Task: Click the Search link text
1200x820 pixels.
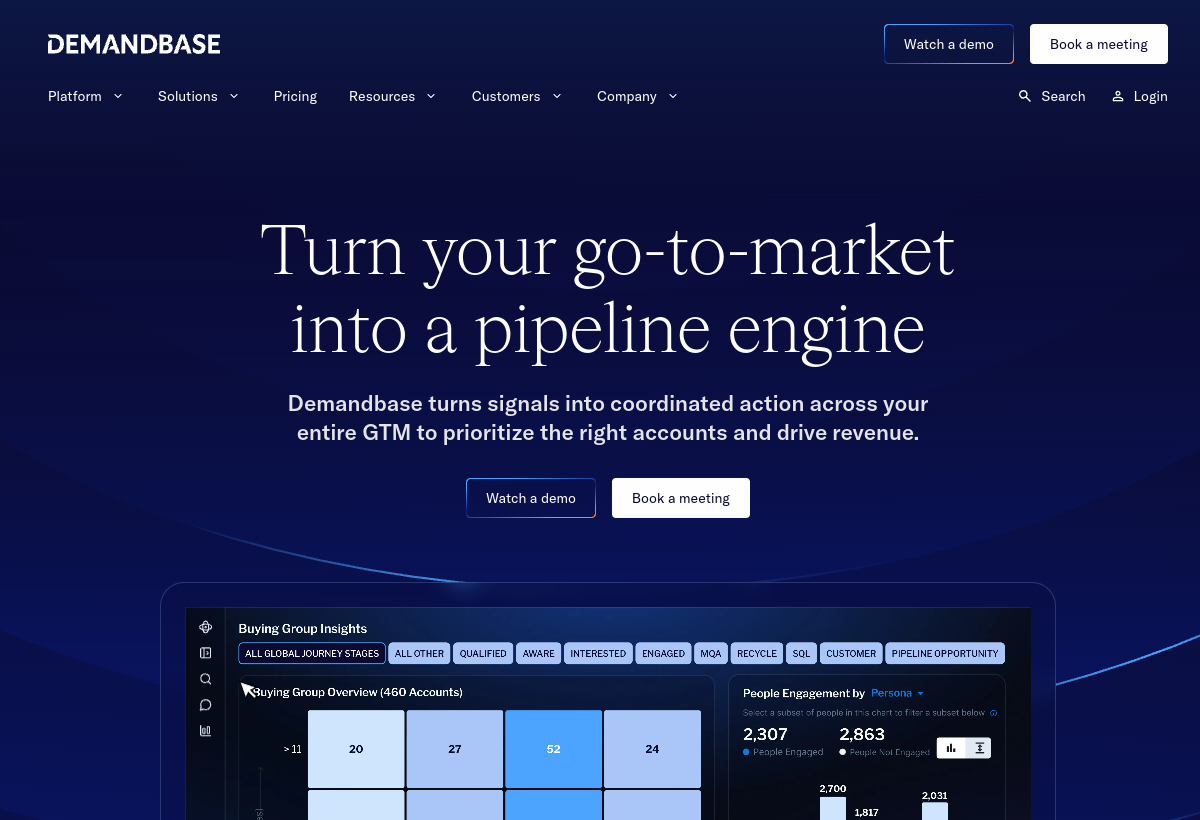Action: point(1063,96)
